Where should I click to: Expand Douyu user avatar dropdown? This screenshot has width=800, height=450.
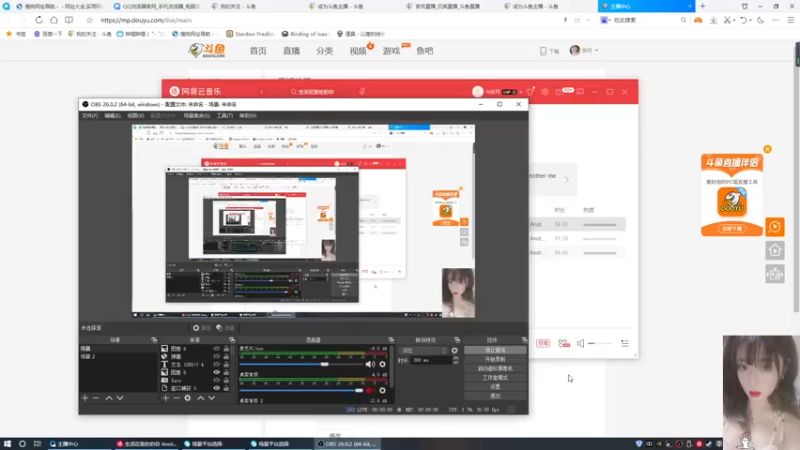pyautogui.click(x=596, y=51)
